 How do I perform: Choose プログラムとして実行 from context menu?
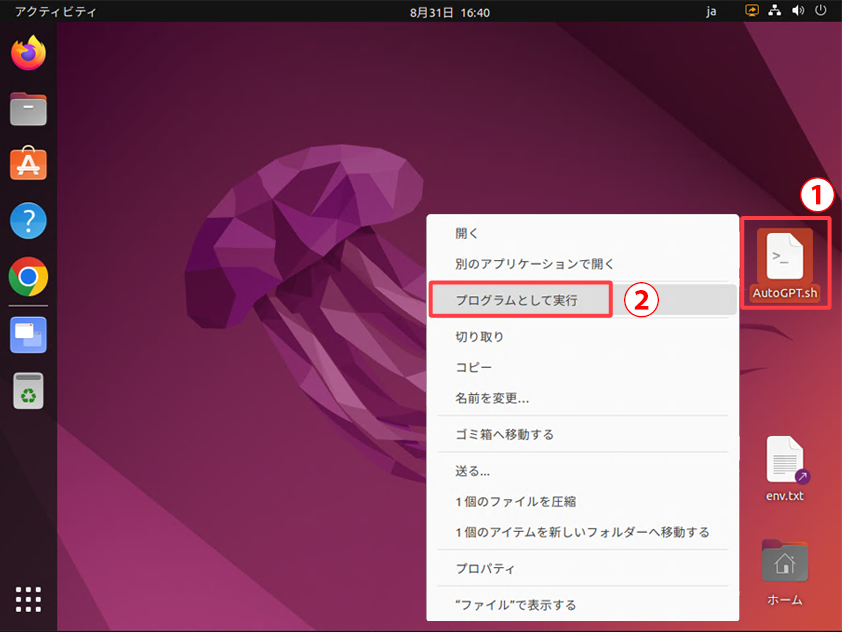tap(518, 300)
